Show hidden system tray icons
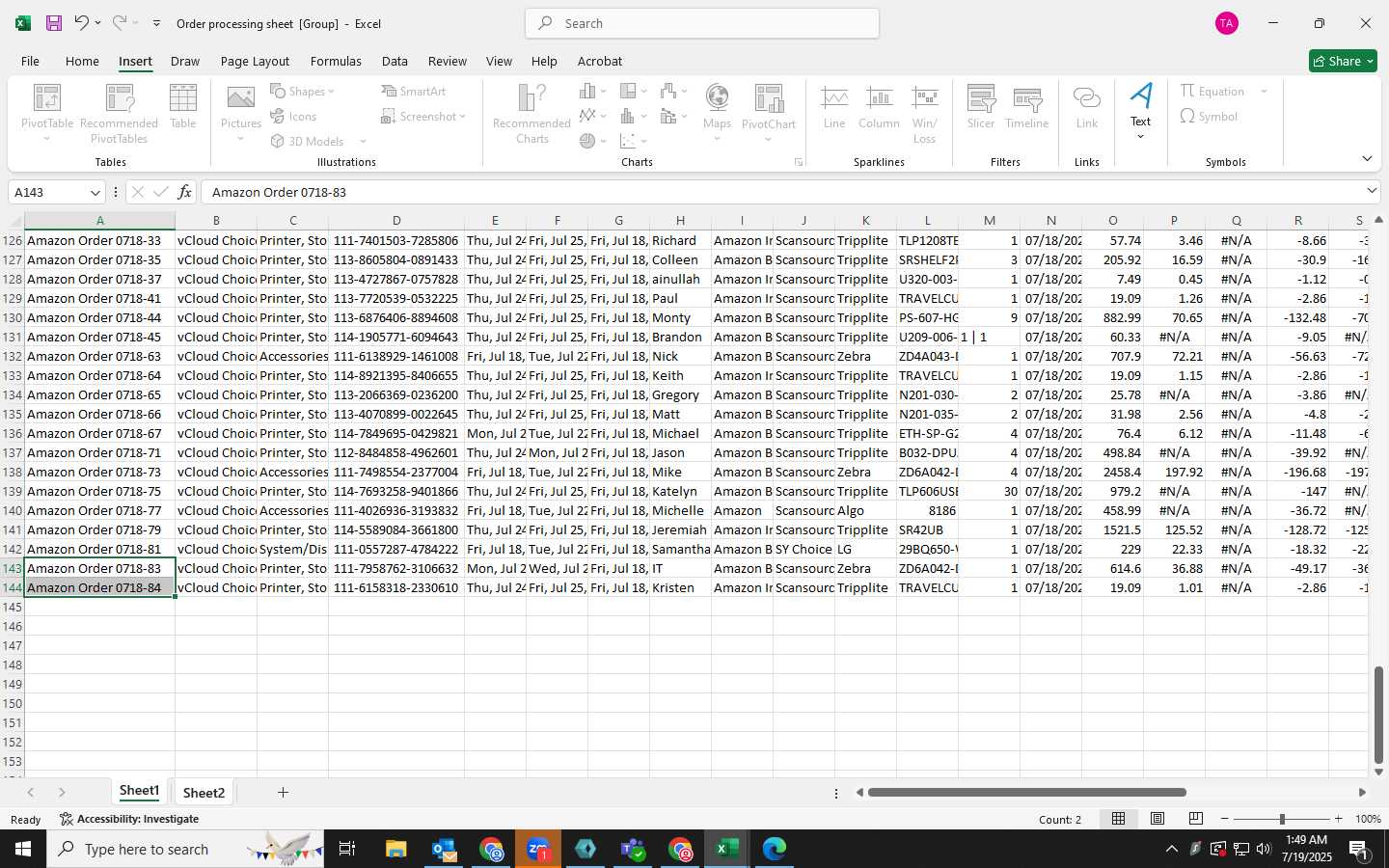Screen dimensions: 1389x868 (x=1171, y=849)
